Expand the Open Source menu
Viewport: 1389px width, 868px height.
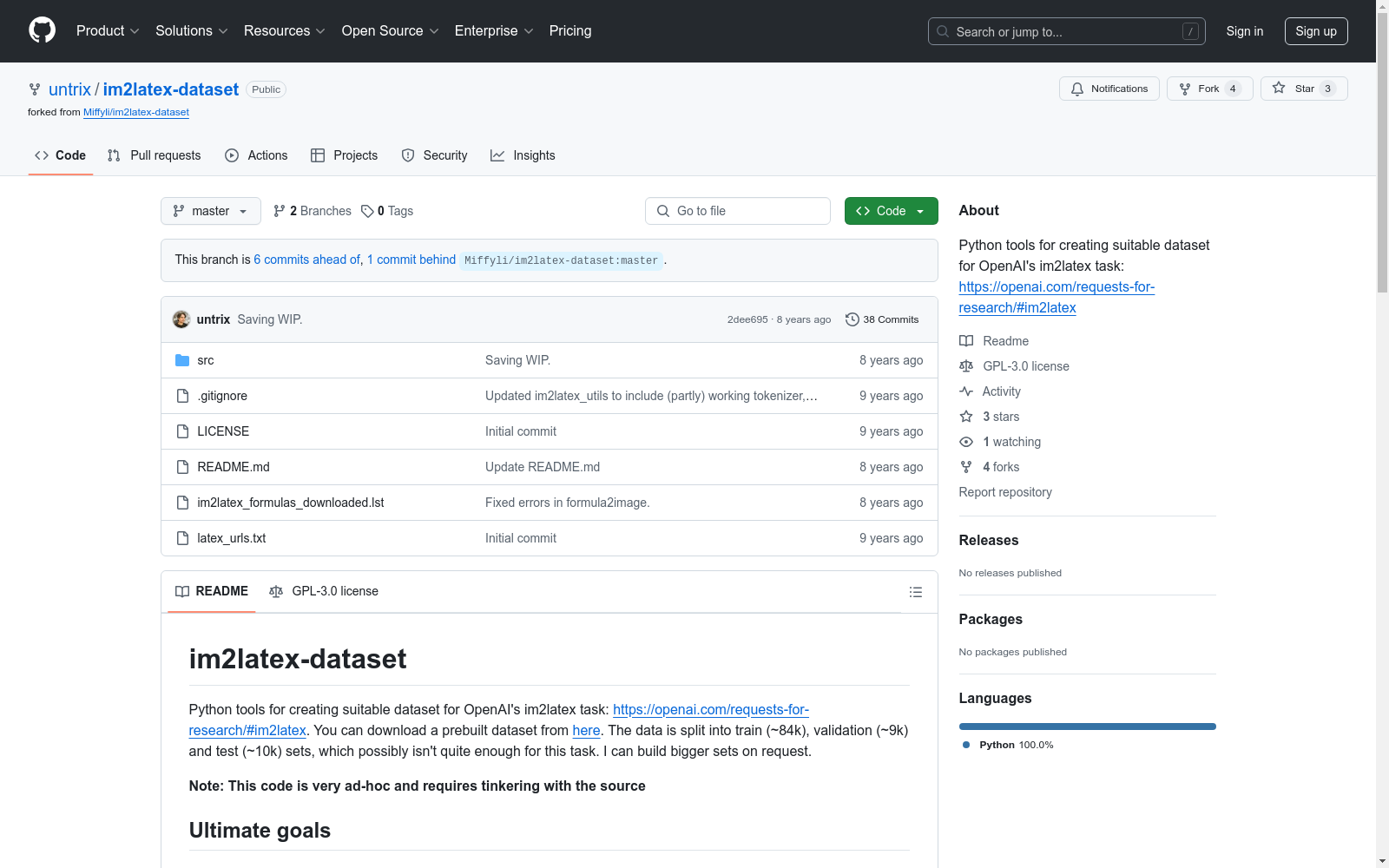click(x=391, y=31)
